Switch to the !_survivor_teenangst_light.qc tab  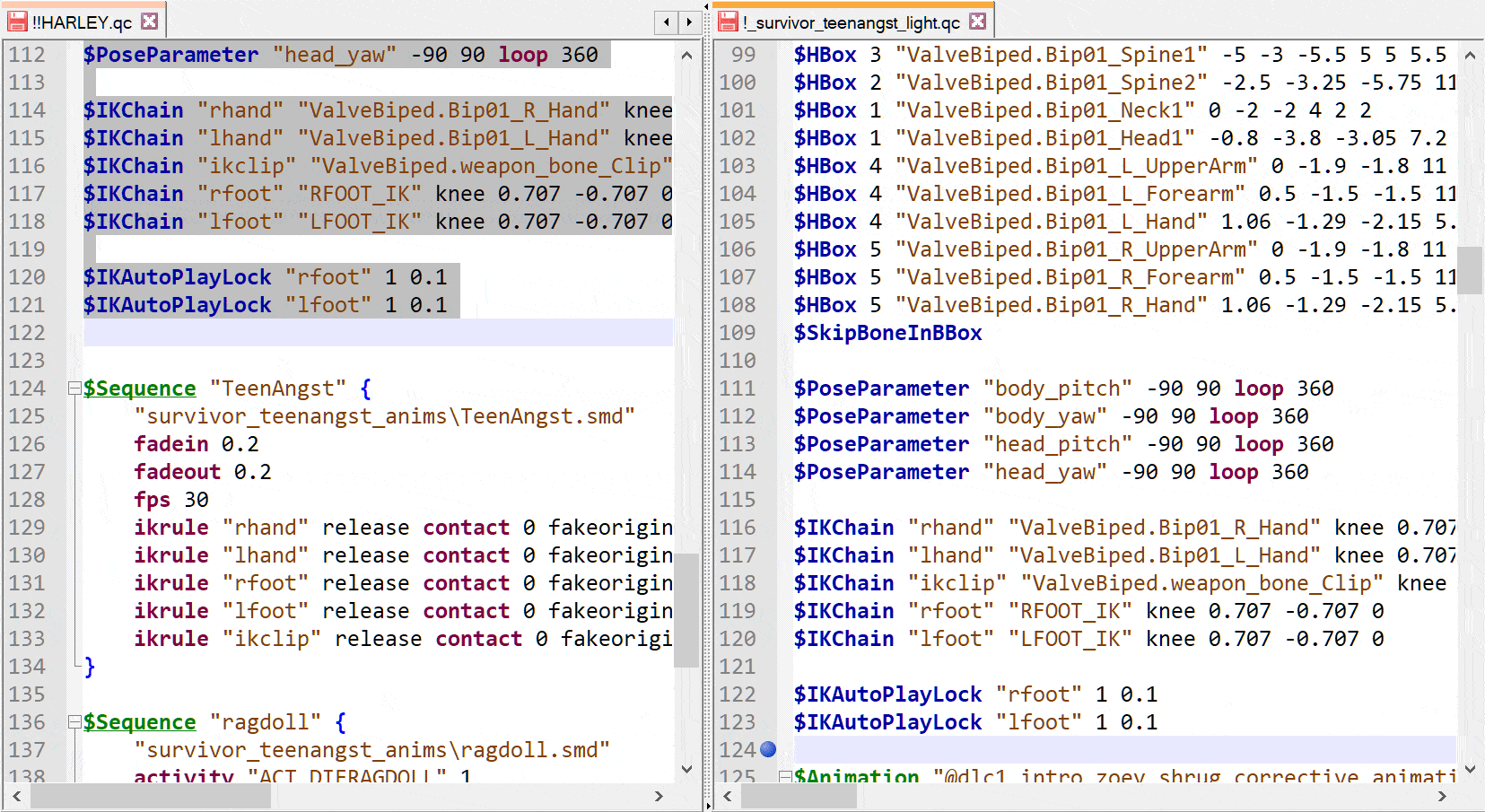click(x=855, y=22)
